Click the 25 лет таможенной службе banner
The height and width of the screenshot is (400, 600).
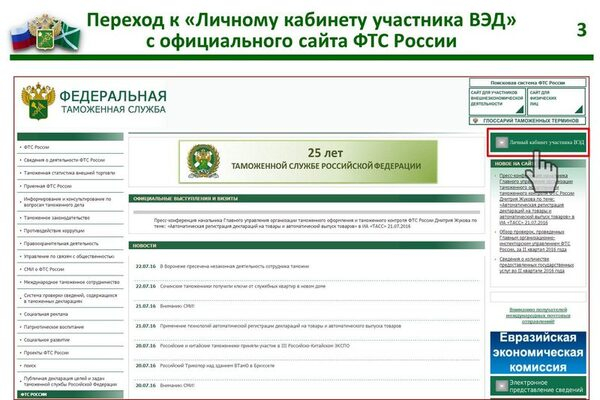point(308,162)
